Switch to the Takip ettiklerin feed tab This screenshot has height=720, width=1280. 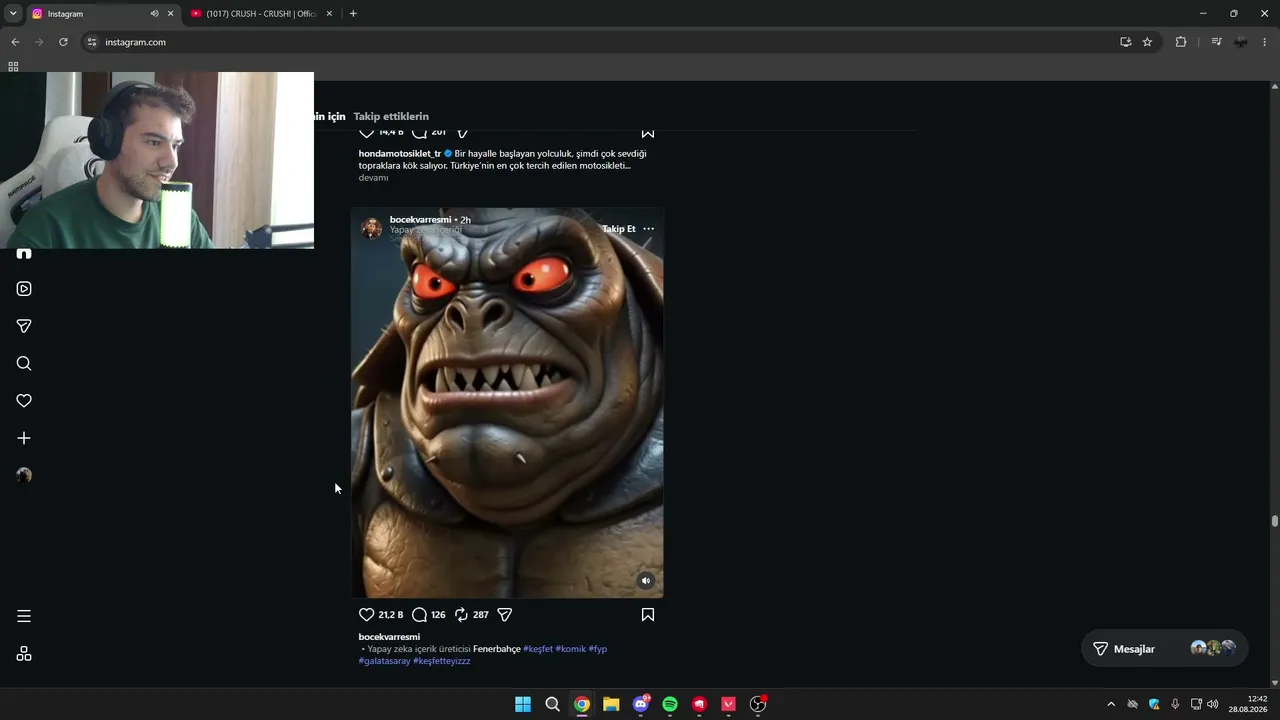coord(391,116)
